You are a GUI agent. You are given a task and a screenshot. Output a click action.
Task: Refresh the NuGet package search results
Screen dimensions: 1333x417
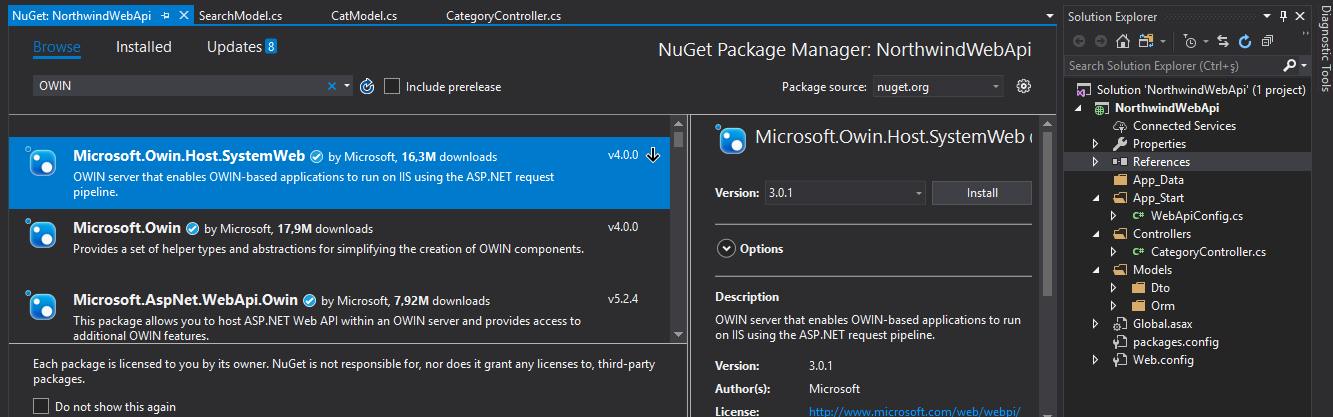tap(367, 87)
